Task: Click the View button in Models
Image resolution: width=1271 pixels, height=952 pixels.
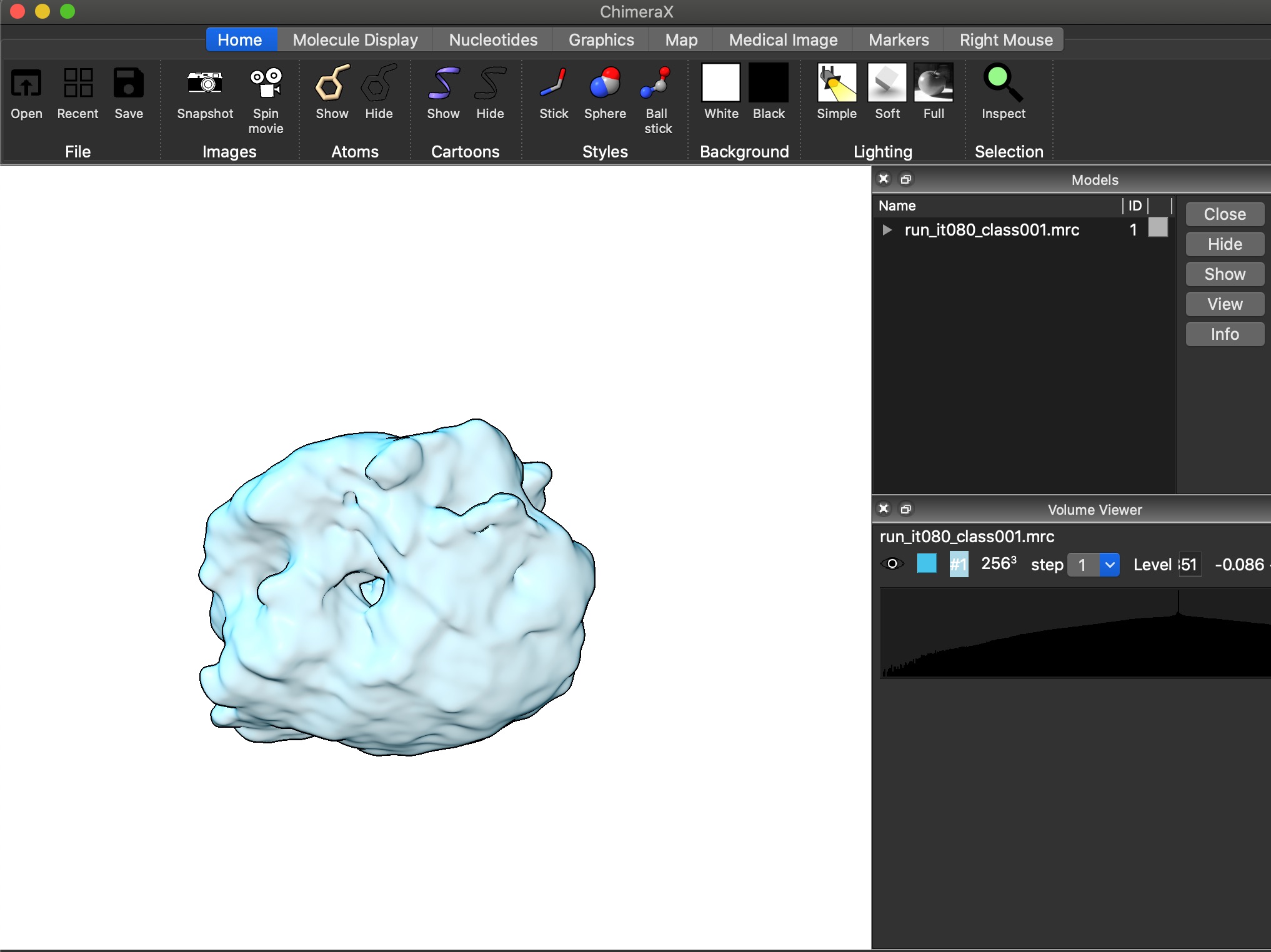Action: click(1224, 304)
